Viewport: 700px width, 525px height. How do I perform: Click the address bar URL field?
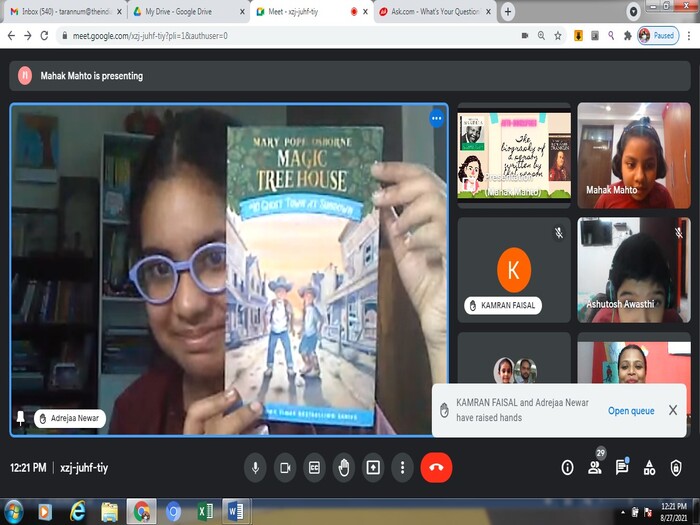[288, 36]
